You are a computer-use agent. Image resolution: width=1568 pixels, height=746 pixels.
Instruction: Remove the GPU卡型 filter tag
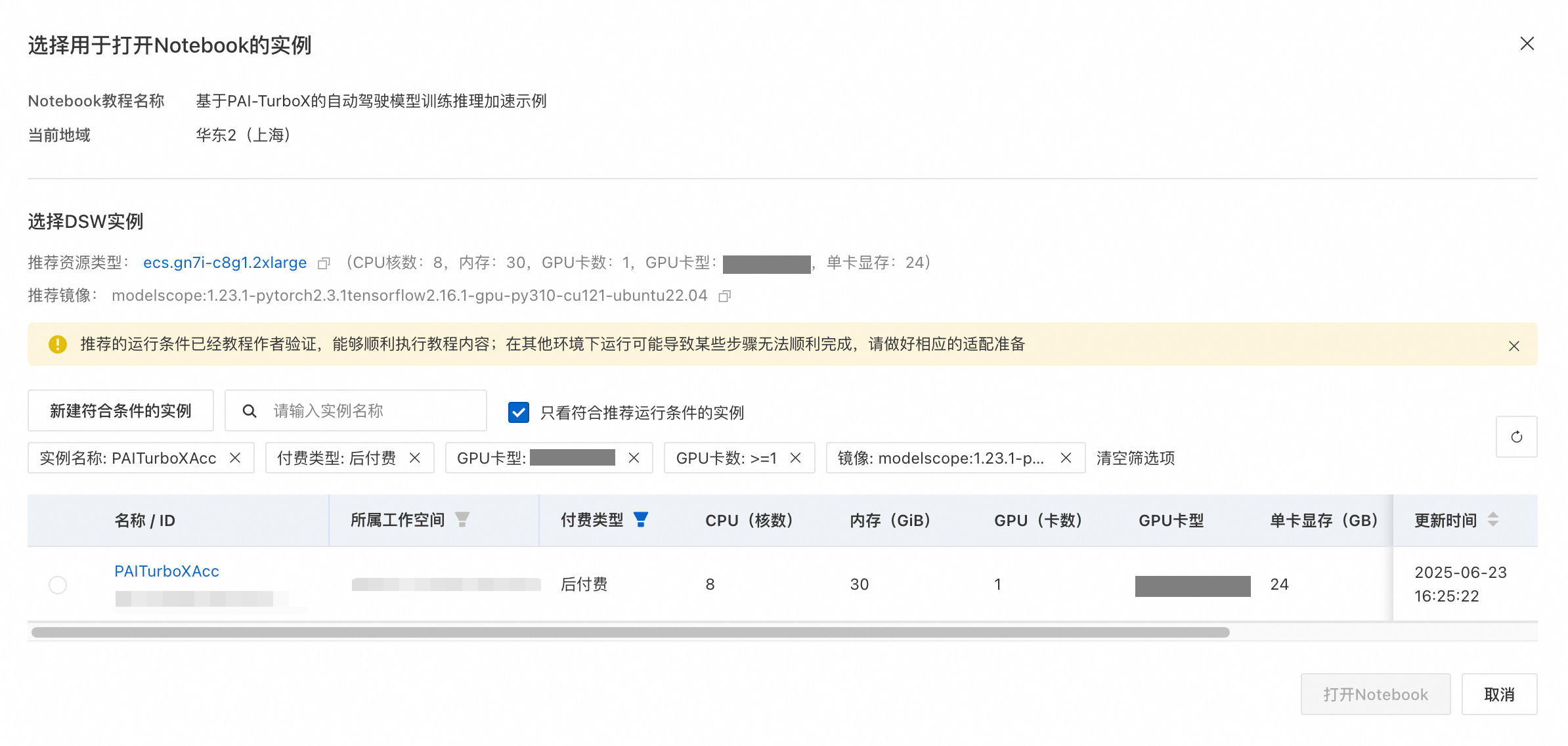point(634,458)
